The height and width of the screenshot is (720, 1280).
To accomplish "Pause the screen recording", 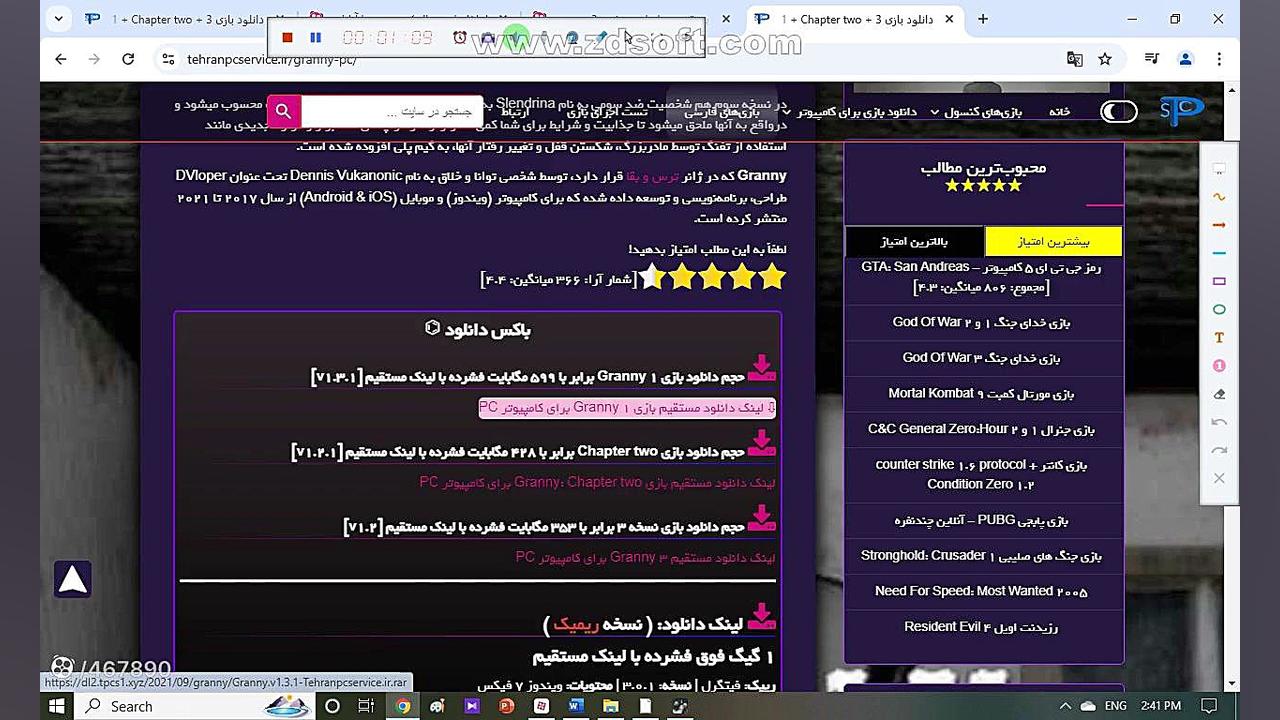I will 315,38.
